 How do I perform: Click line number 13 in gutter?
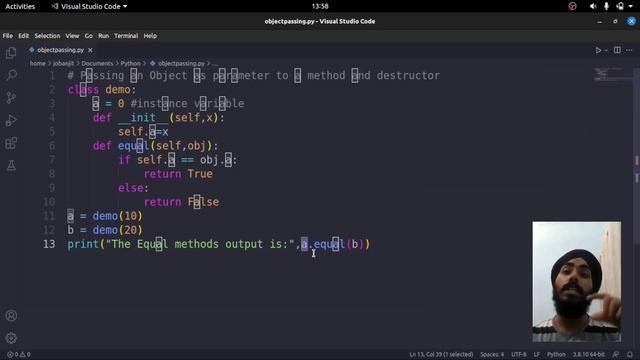pyautogui.click(x=49, y=244)
